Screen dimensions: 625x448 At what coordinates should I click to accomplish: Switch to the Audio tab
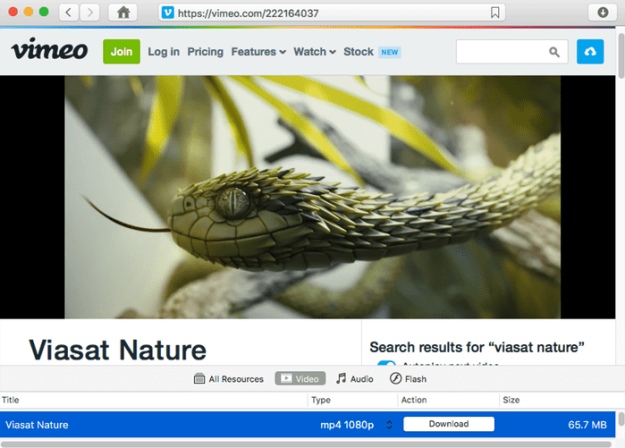[355, 379]
